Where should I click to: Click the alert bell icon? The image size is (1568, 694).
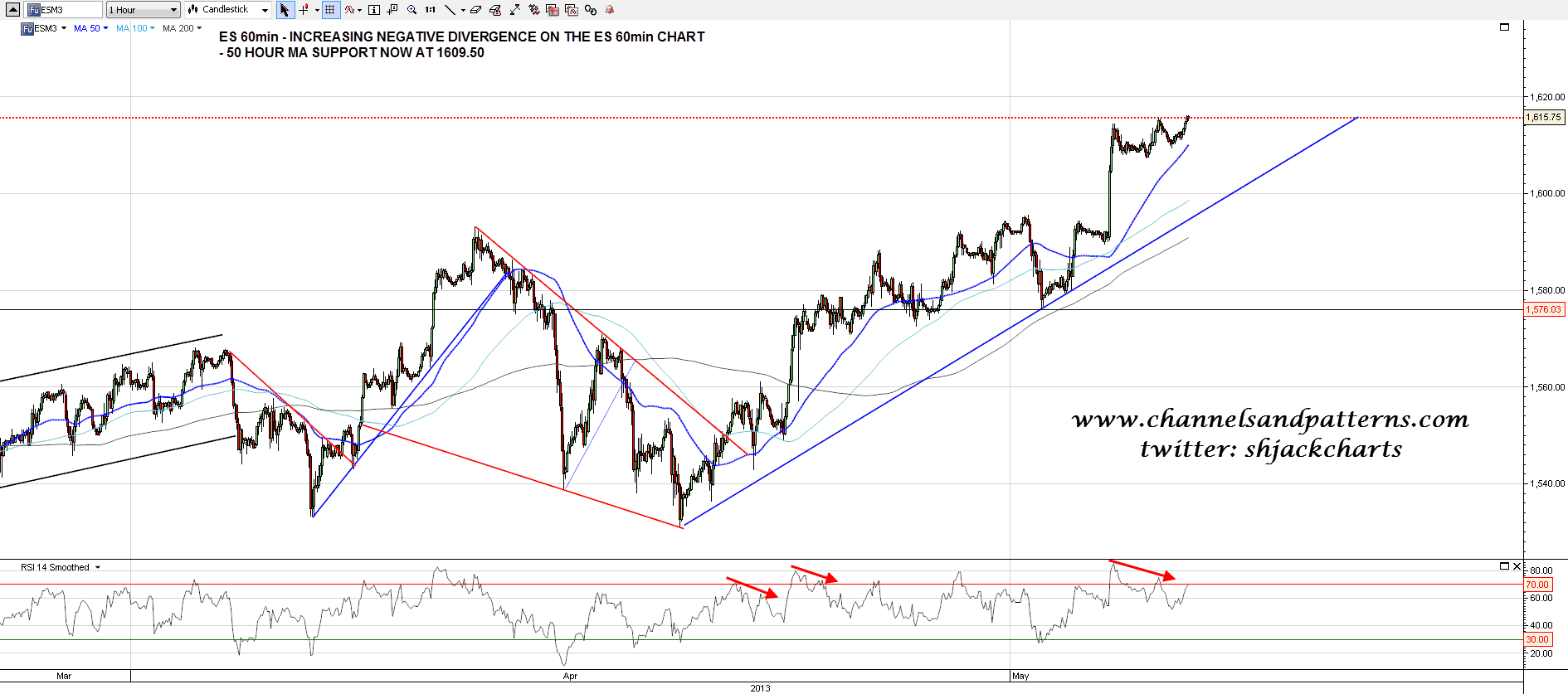click(x=610, y=10)
